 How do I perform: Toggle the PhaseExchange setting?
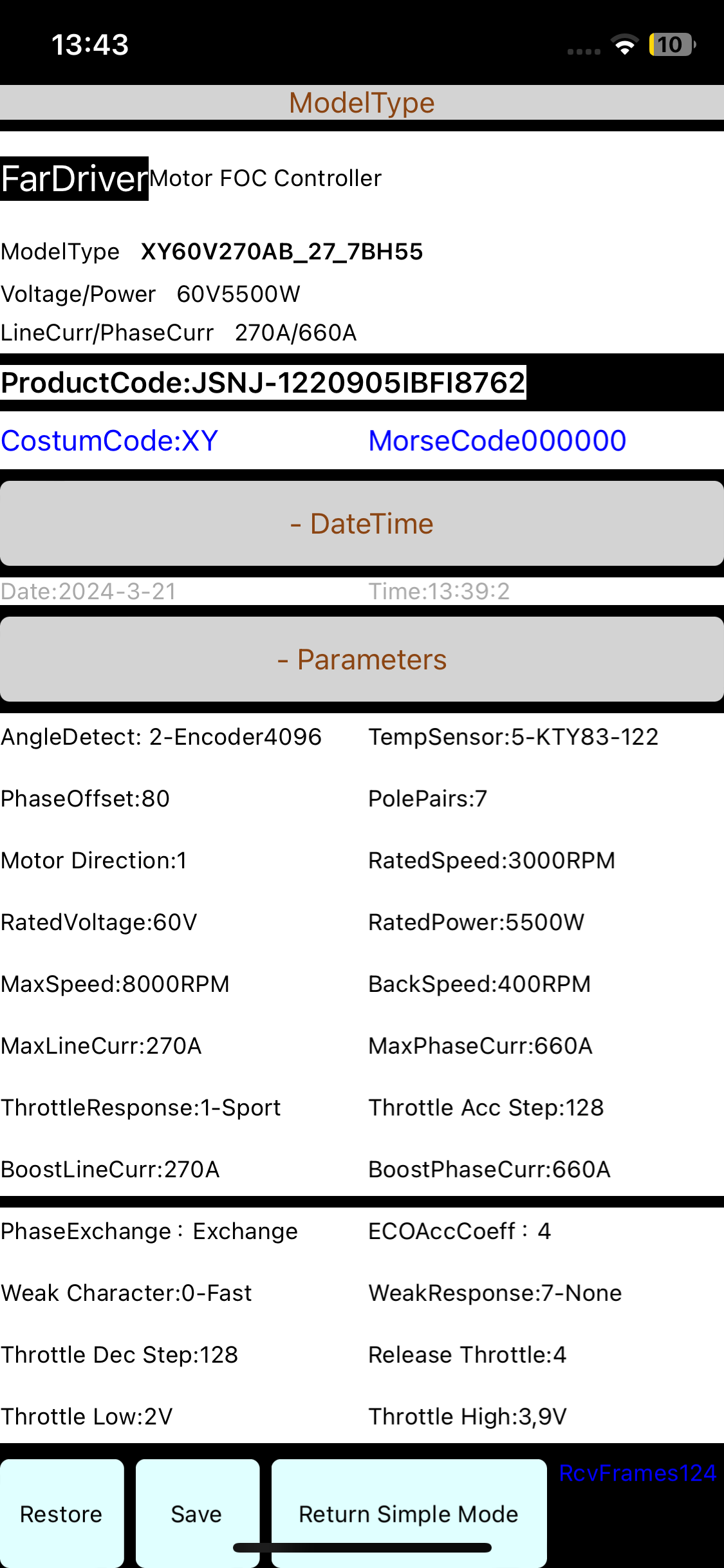tap(149, 1231)
